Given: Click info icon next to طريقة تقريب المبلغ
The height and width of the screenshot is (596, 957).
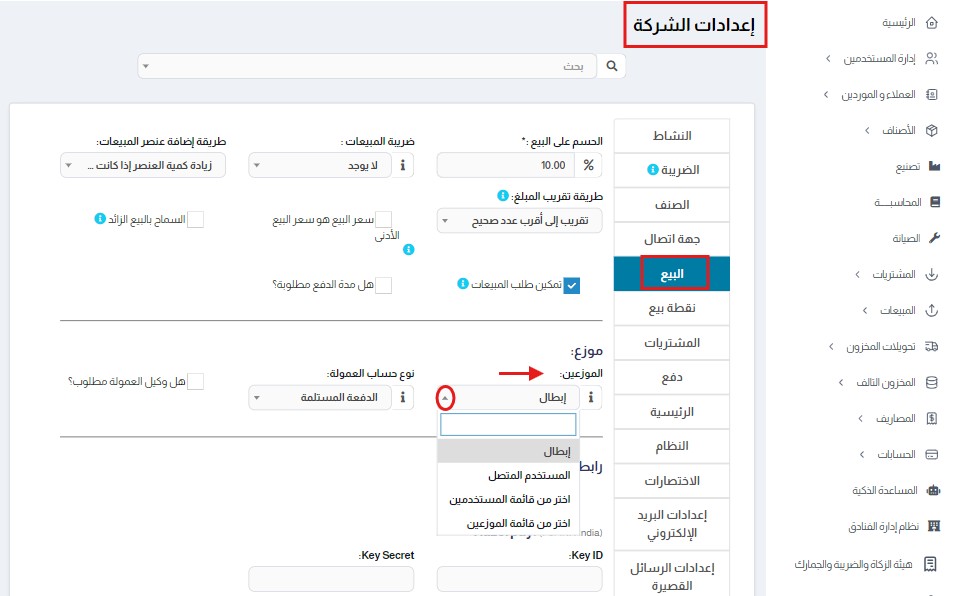Looking at the screenshot, I should tap(502, 195).
